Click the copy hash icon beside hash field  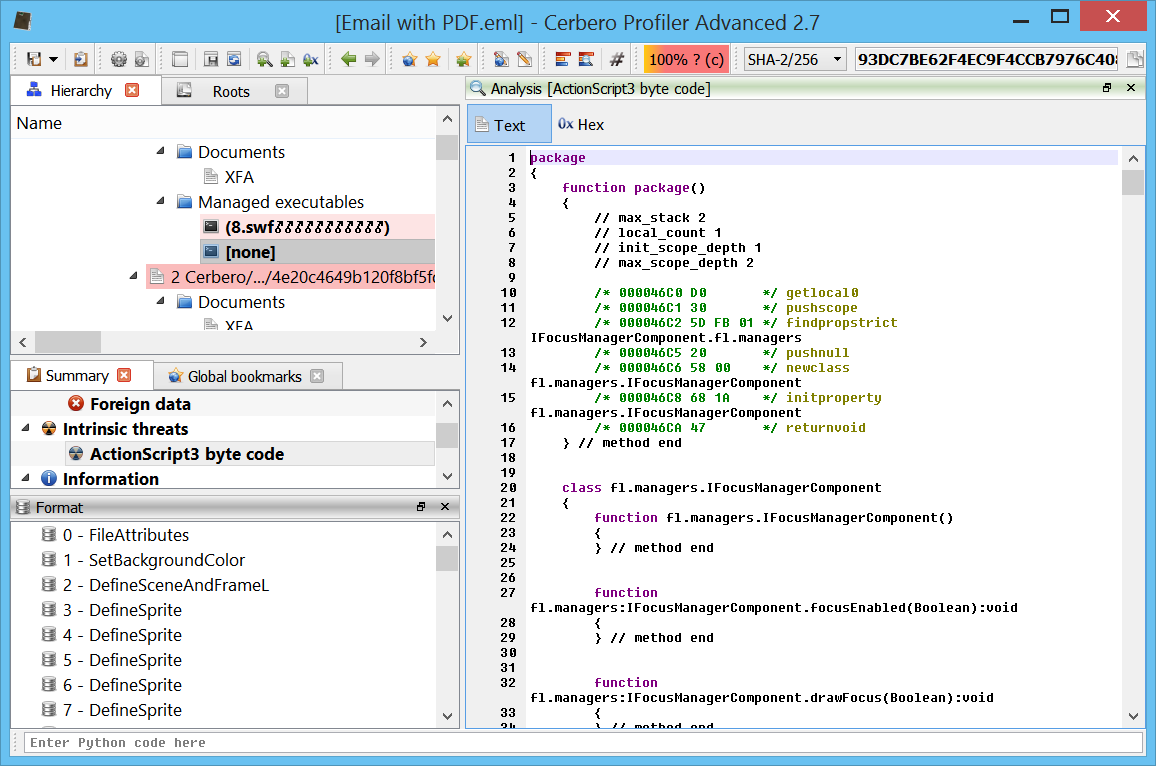[x=1135, y=60]
